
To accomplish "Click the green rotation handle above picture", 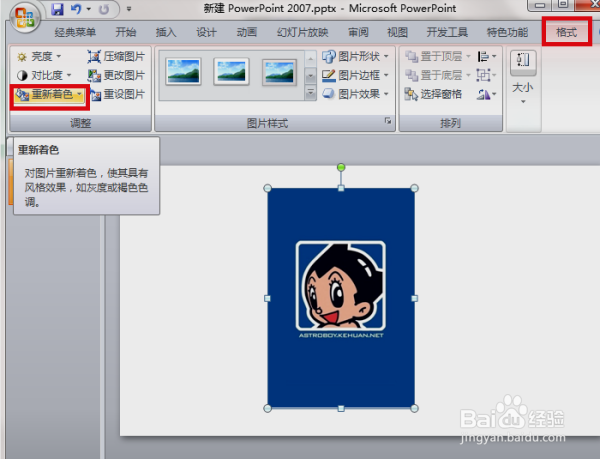I will 341,167.
